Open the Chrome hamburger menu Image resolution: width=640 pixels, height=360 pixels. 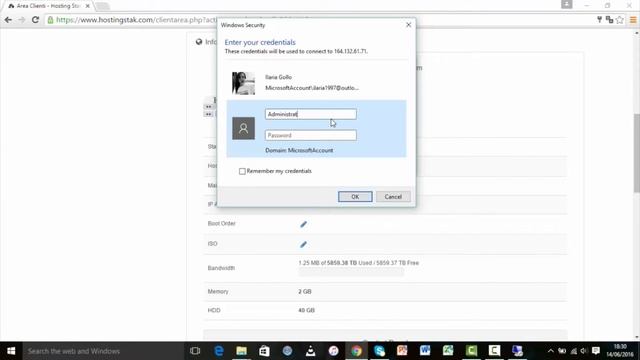[x=633, y=20]
